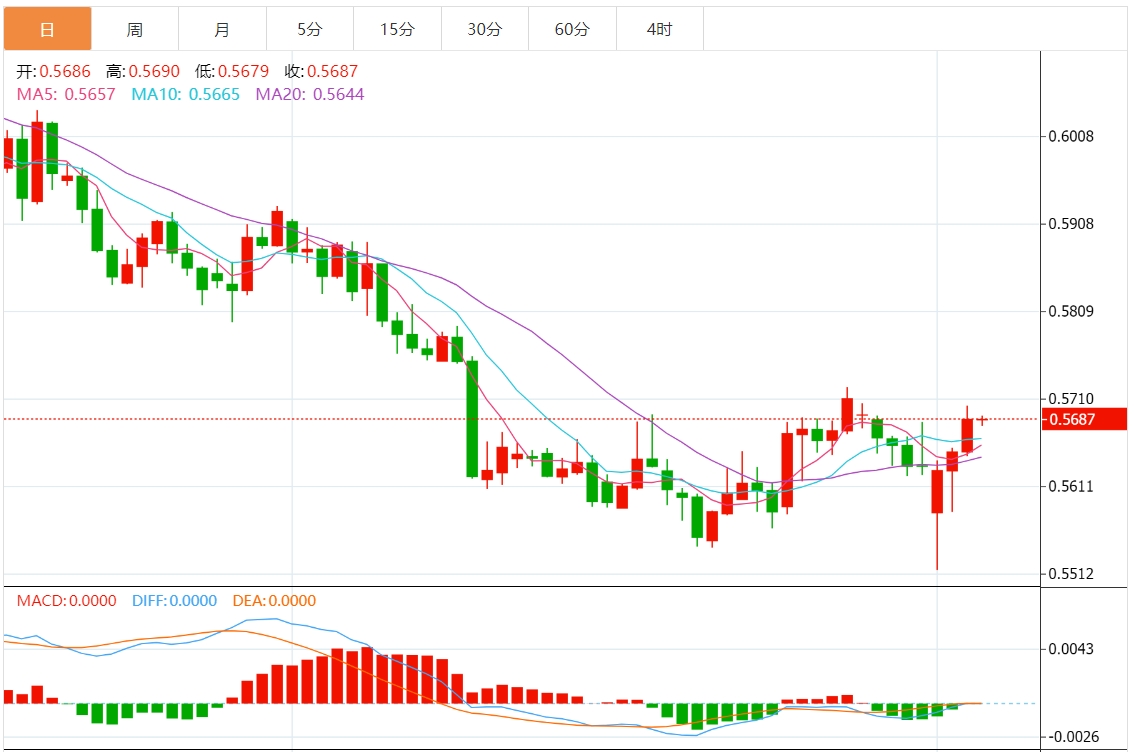Open the 5分 five-minute chart tab
Viewport: 1137px width, 752px height.
coord(310,29)
